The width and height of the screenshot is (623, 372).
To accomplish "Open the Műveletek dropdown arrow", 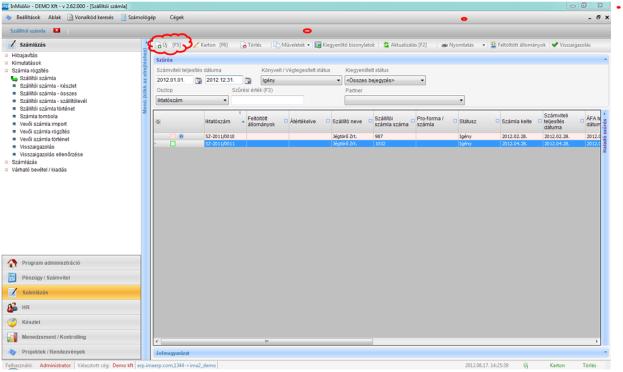I will (x=308, y=45).
